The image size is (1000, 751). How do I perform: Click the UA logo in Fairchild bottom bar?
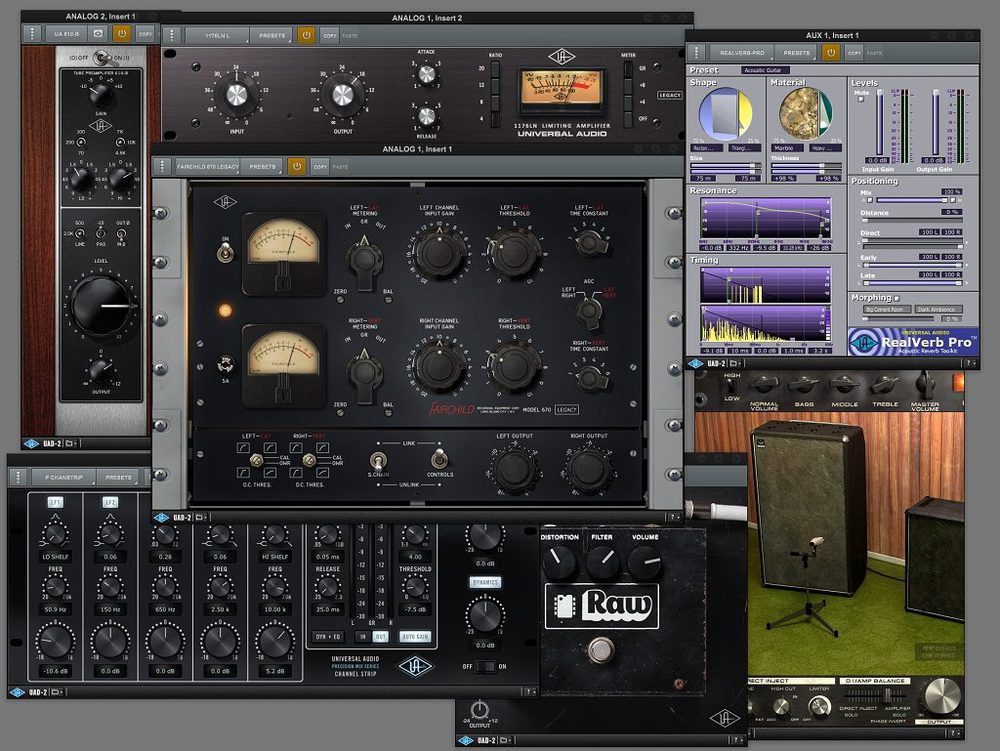tap(161, 517)
